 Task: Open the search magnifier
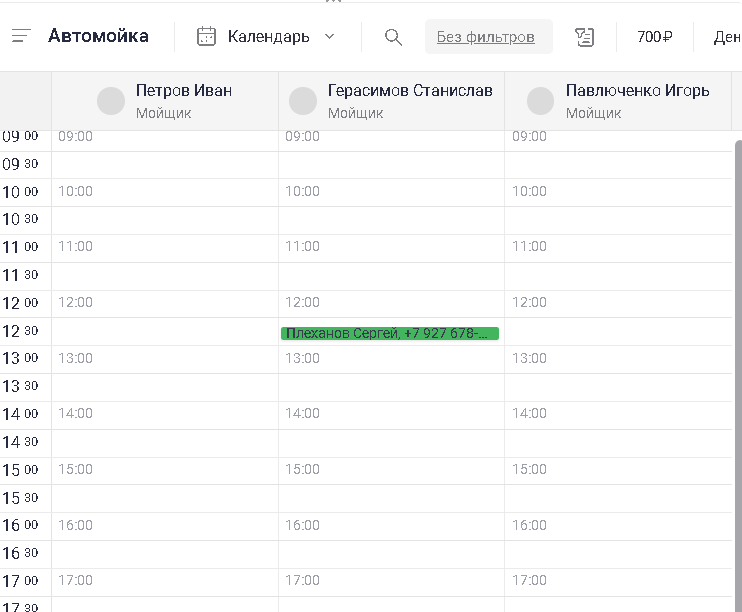pos(393,37)
